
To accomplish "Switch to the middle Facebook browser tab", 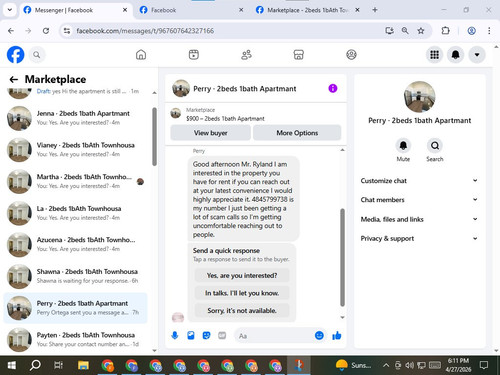I will tap(191, 10).
